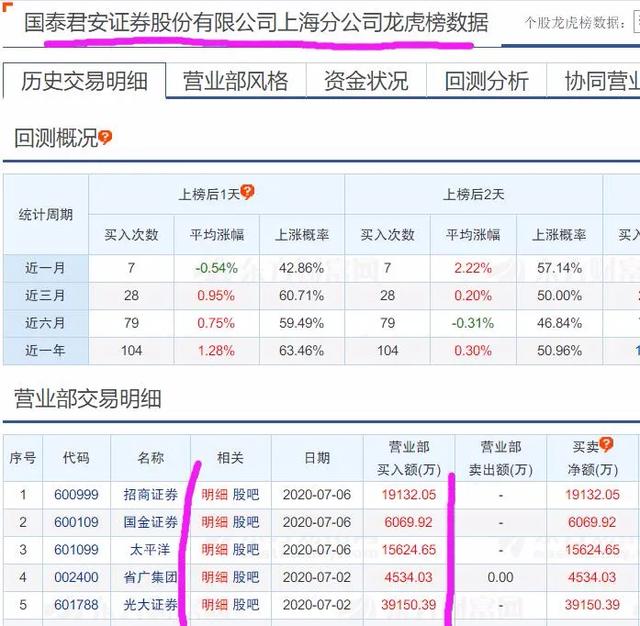Select the 近一月 row label
Screen dimensions: 640x626
point(45,268)
